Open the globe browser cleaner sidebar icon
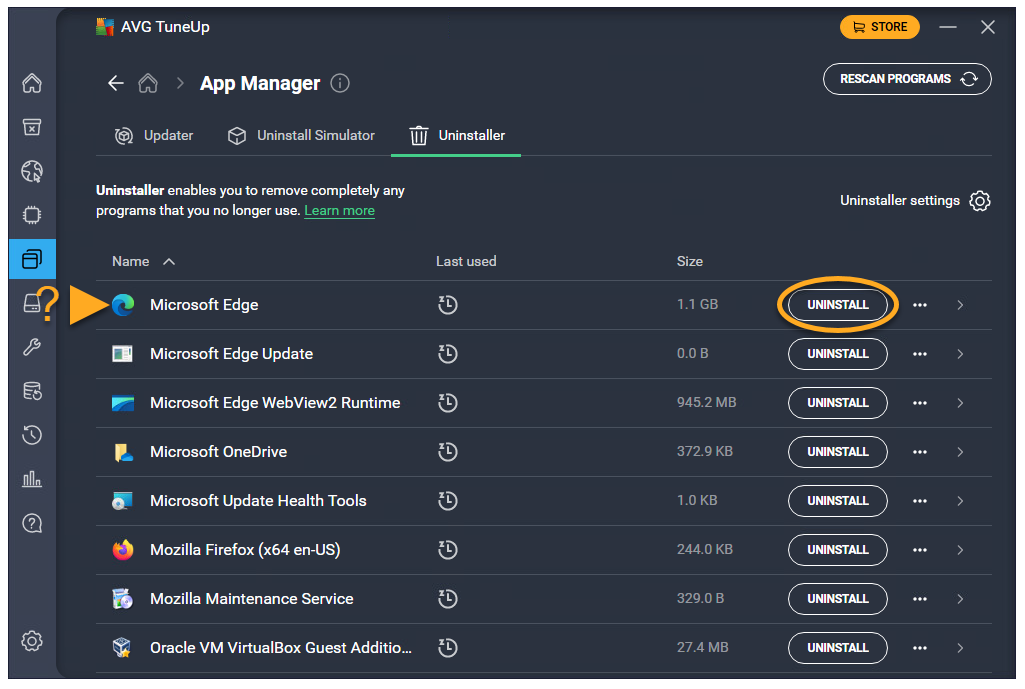Image resolution: width=1025 pixels, height=689 pixels. click(32, 171)
